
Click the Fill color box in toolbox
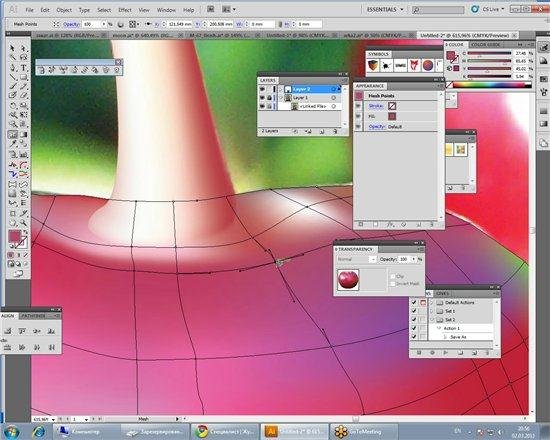point(15,236)
